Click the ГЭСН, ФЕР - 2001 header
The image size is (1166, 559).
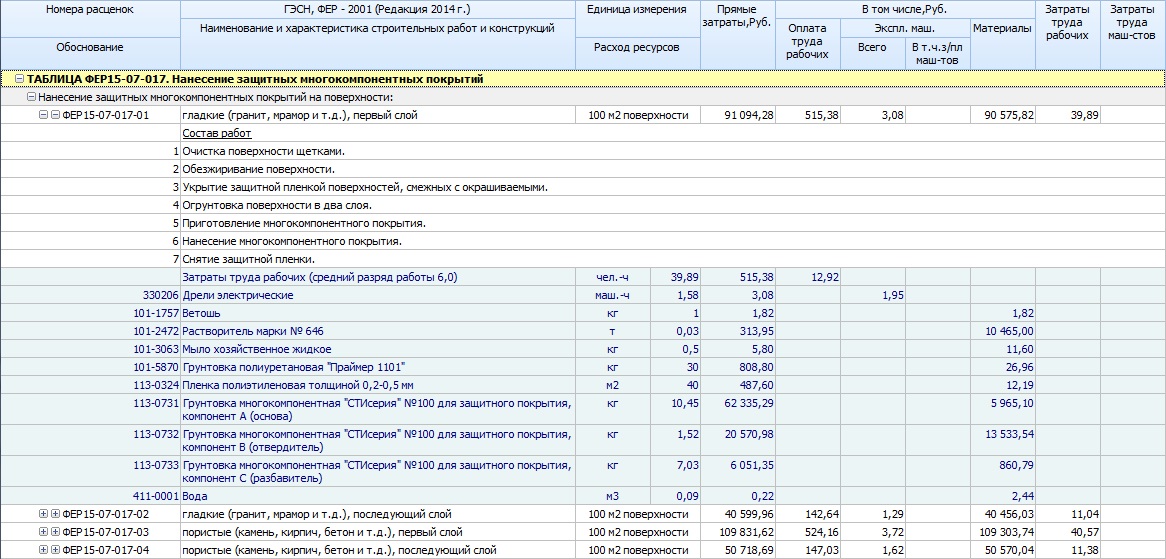378,10
